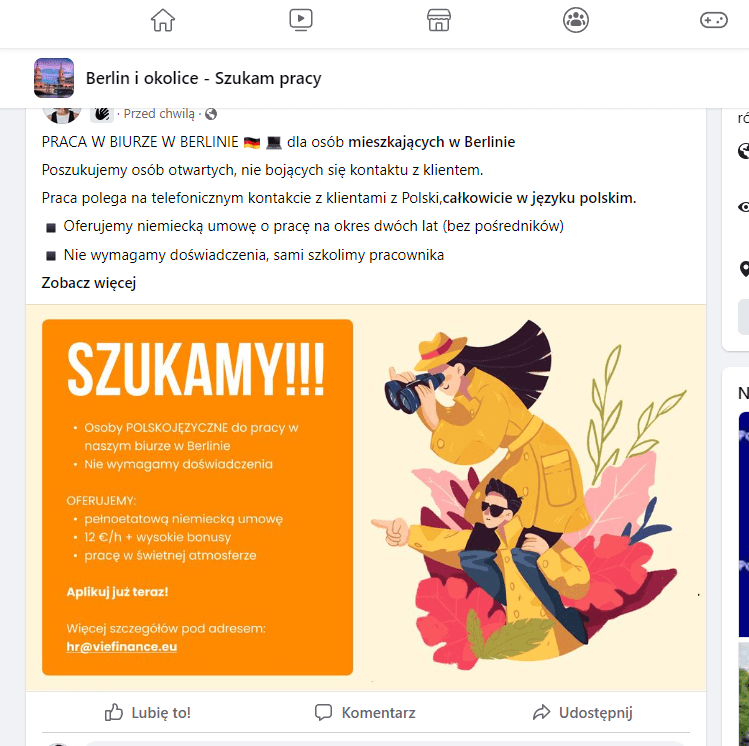This screenshot has width=749, height=746.
Task: Click the waving hand badge icon
Action: [x=102, y=114]
